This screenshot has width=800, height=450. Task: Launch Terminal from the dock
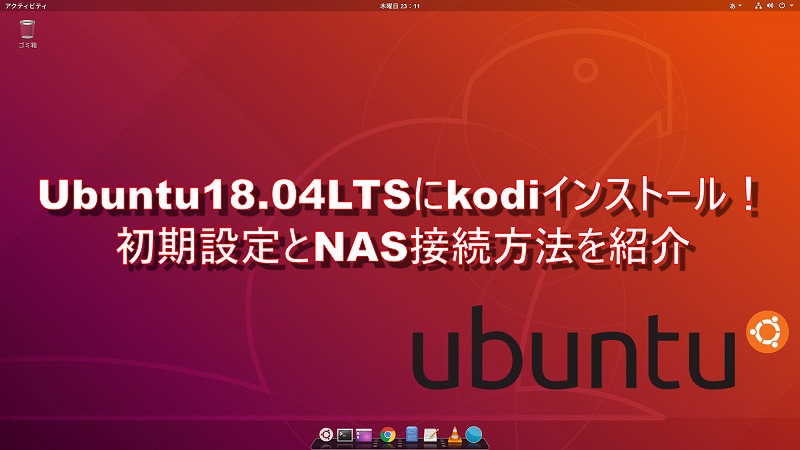pos(345,435)
